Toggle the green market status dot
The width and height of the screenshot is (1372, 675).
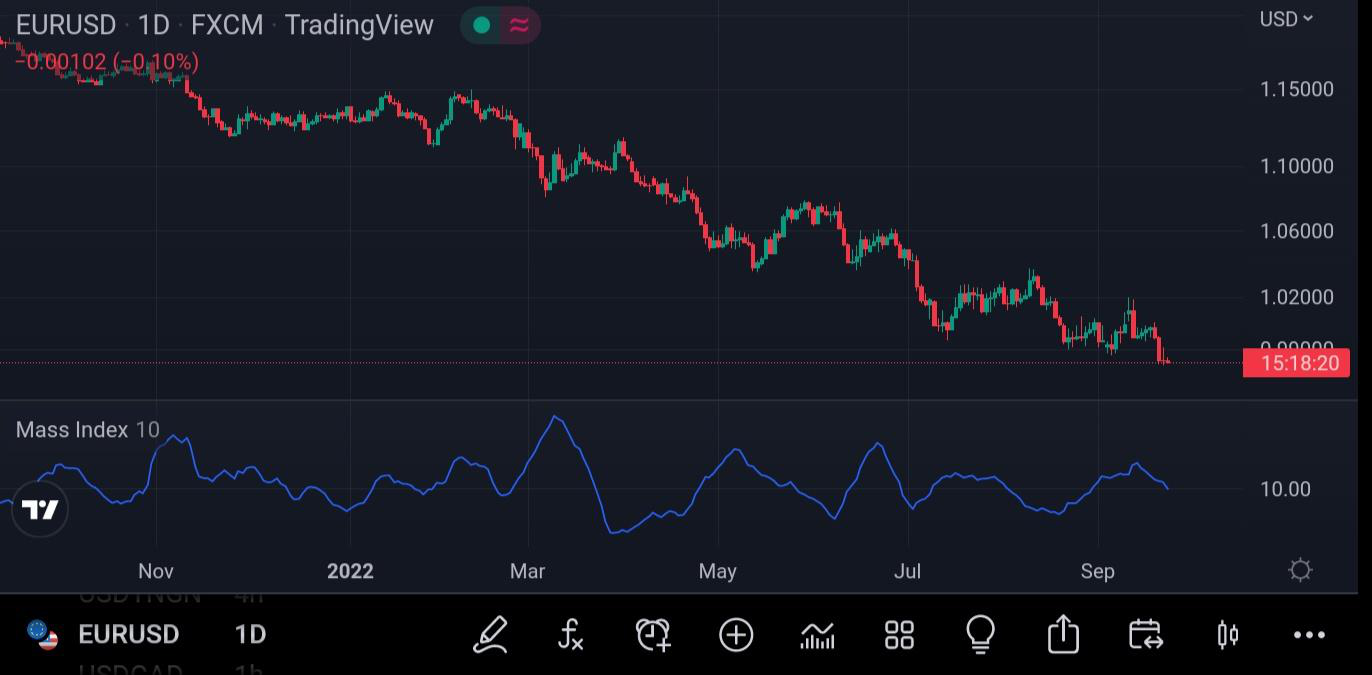coord(481,26)
